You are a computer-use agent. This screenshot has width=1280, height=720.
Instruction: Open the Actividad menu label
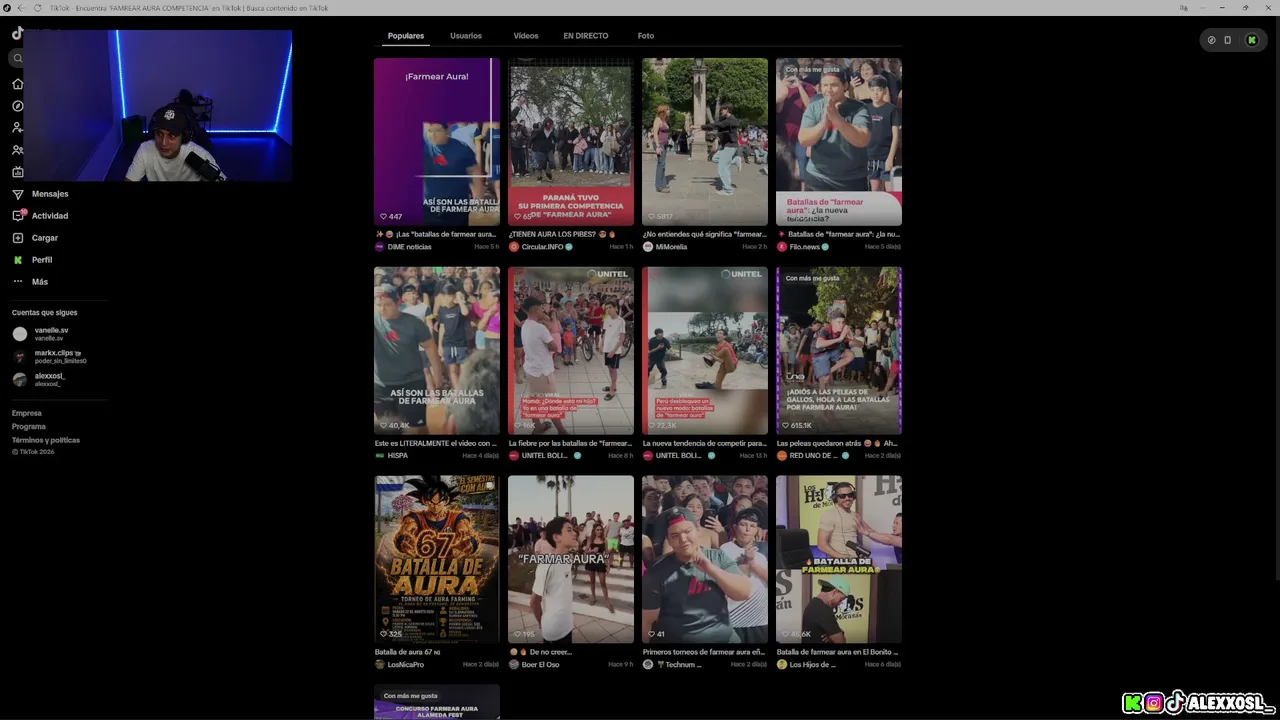pos(50,216)
